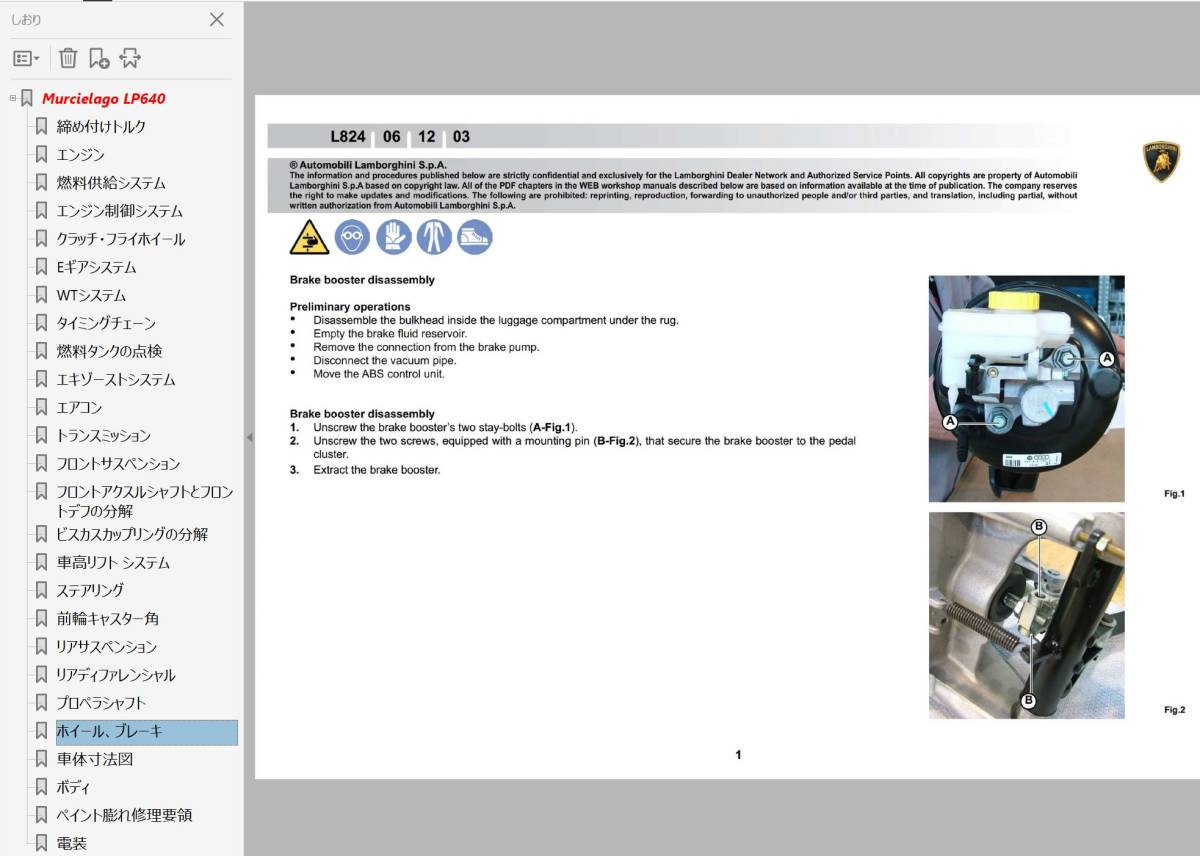
Task: Click the safety goggles icon
Action: pyautogui.click(x=352, y=237)
